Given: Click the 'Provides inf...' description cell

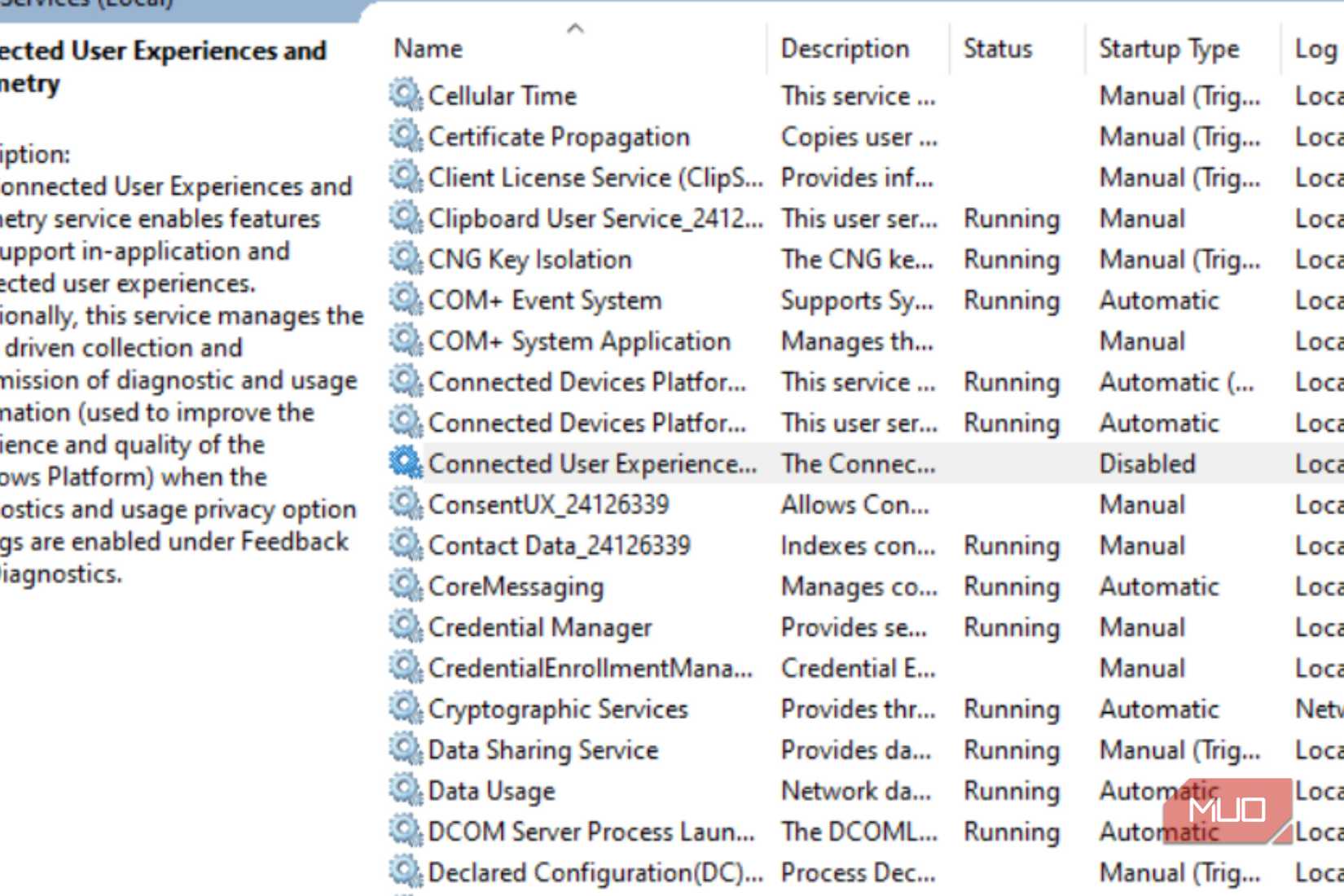Looking at the screenshot, I should click(x=857, y=178).
